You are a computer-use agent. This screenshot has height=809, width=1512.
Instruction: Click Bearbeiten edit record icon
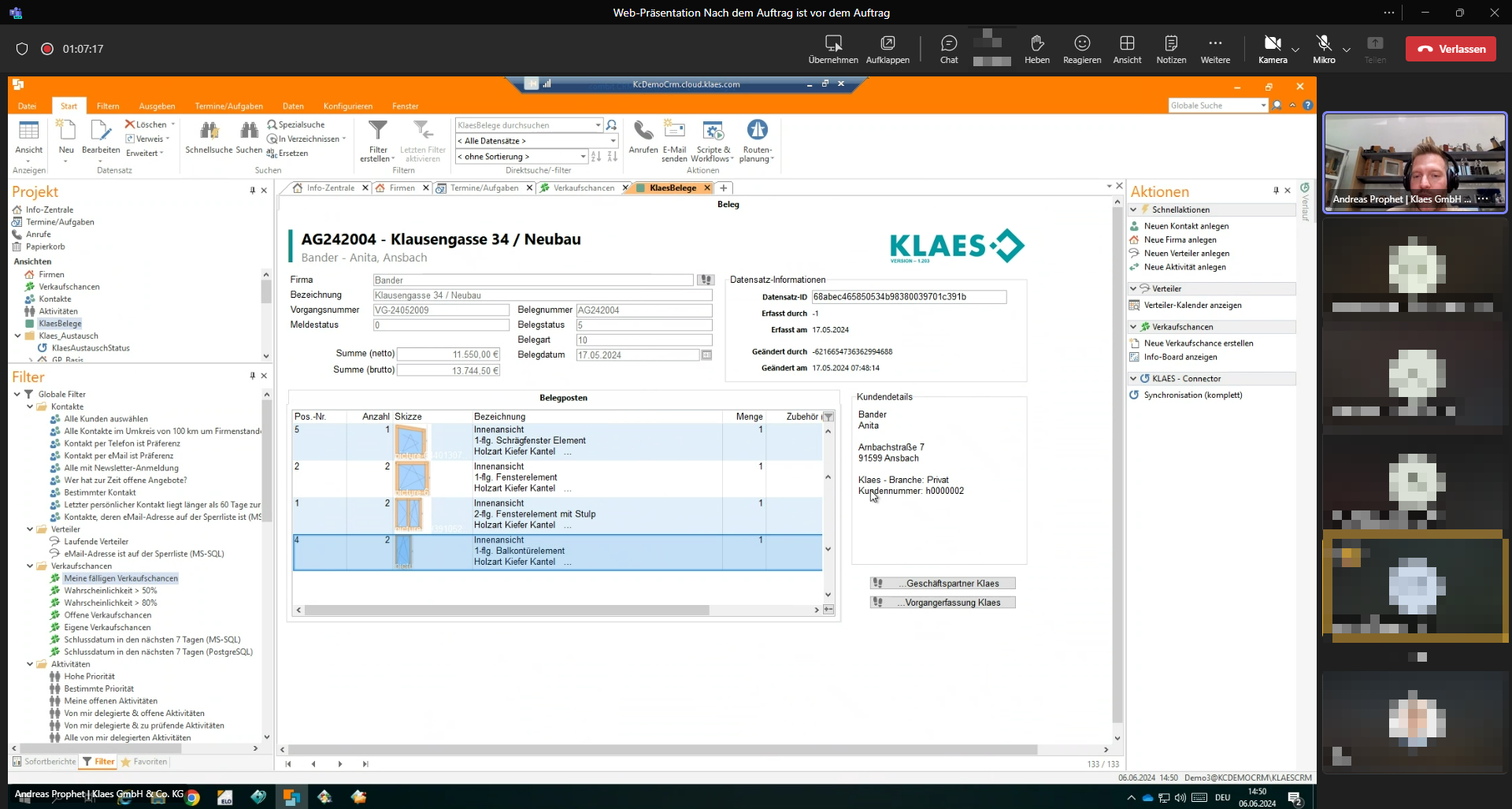[x=101, y=139]
